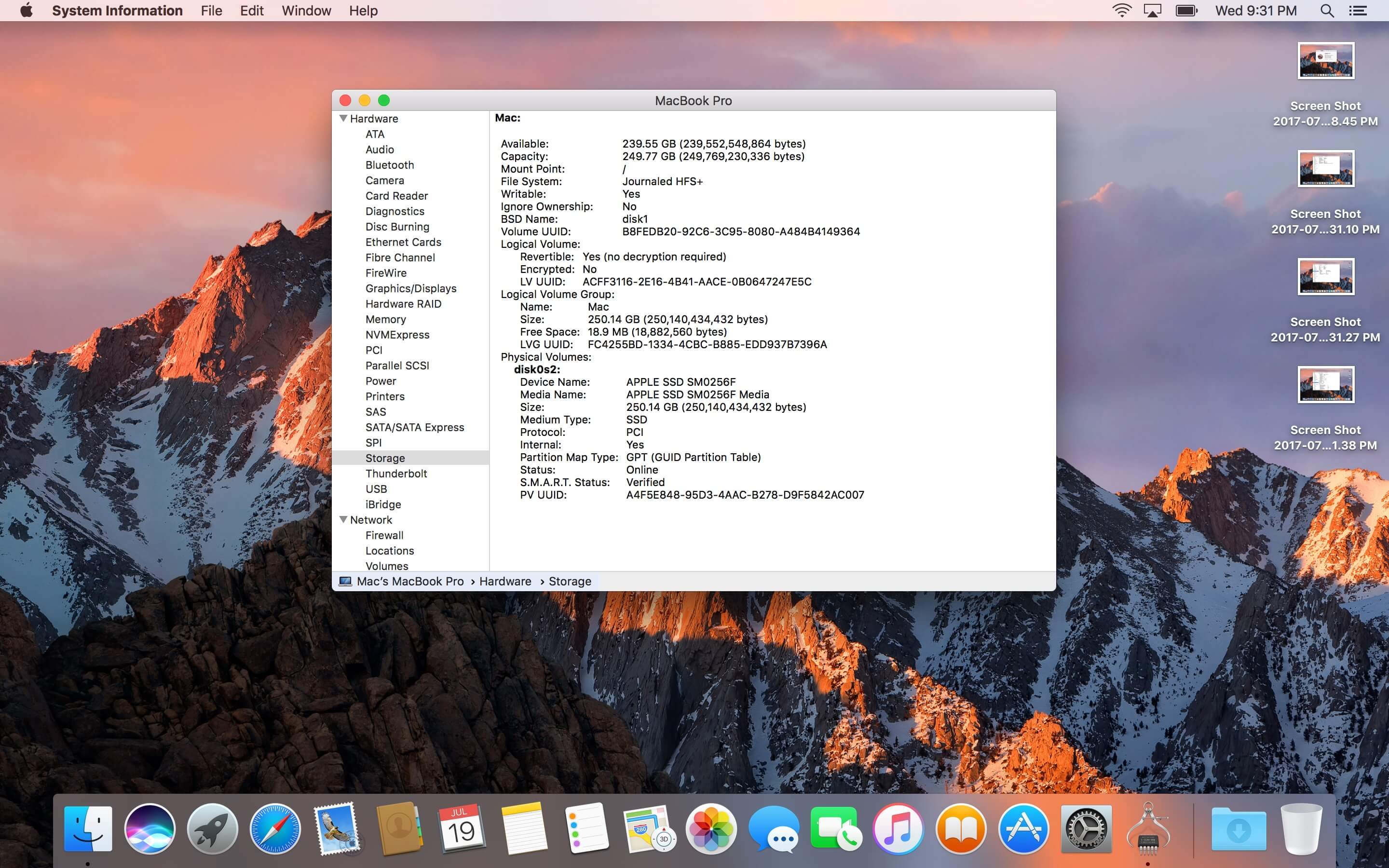Viewport: 1389px width, 868px height.
Task: Open Notification Center list icon
Action: coord(1358,10)
